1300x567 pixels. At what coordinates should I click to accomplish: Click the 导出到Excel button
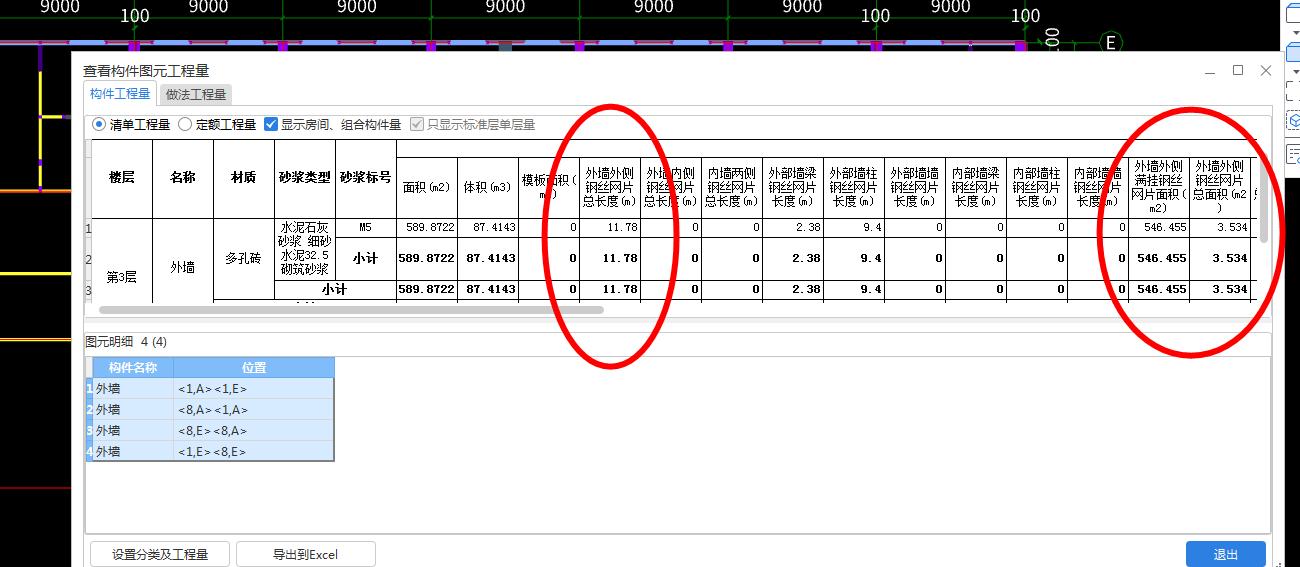pos(305,554)
